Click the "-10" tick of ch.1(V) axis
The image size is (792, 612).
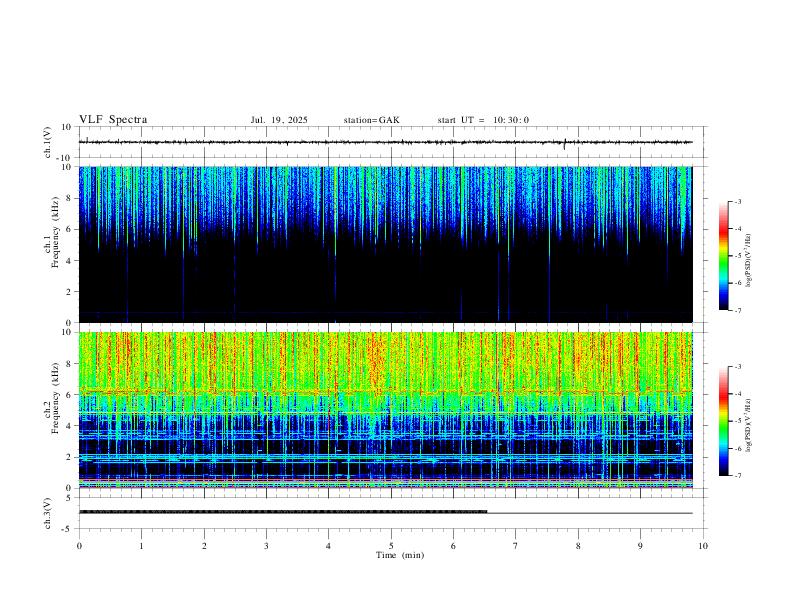pos(66,158)
